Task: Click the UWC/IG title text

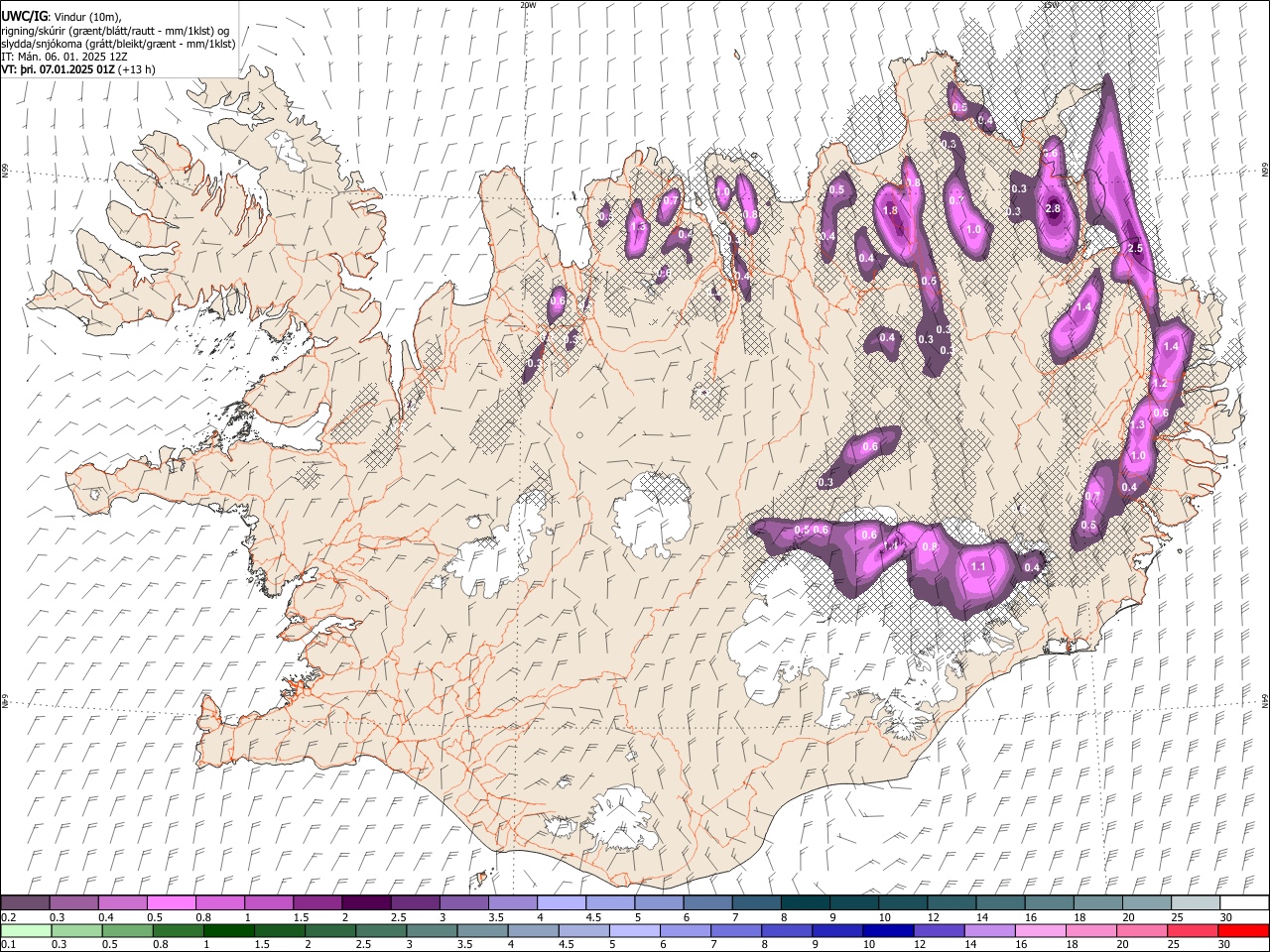Action: 24,17
